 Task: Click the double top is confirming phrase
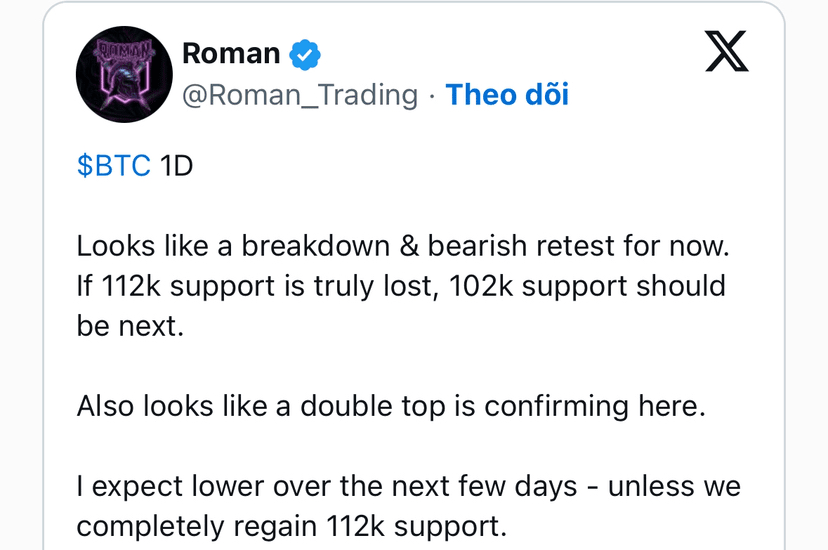coord(465,407)
